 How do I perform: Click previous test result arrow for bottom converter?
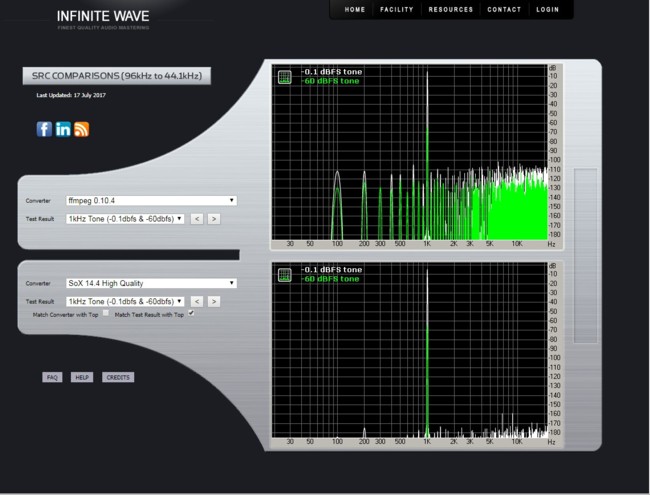click(x=197, y=301)
